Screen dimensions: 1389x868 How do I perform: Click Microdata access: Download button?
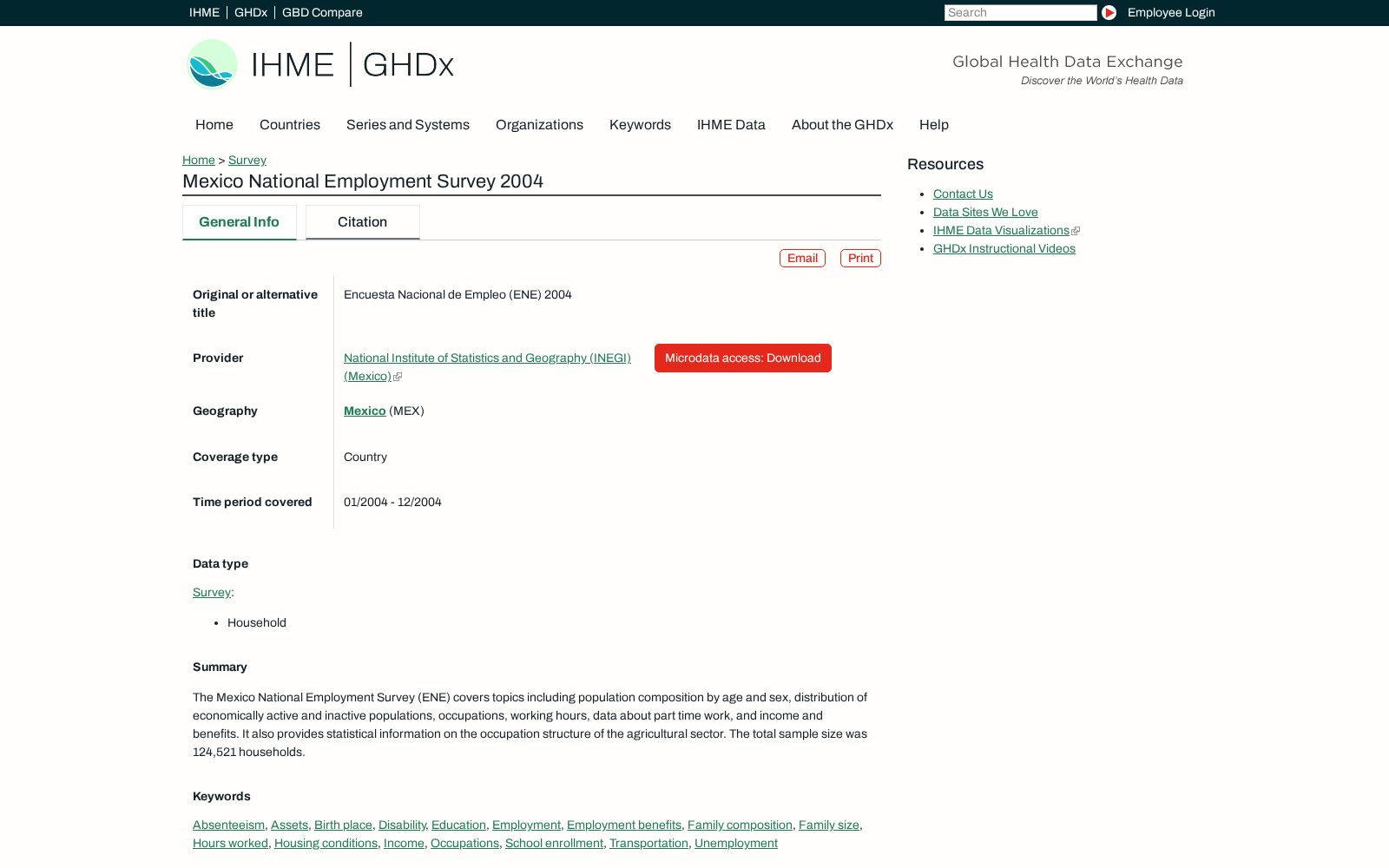click(x=743, y=358)
